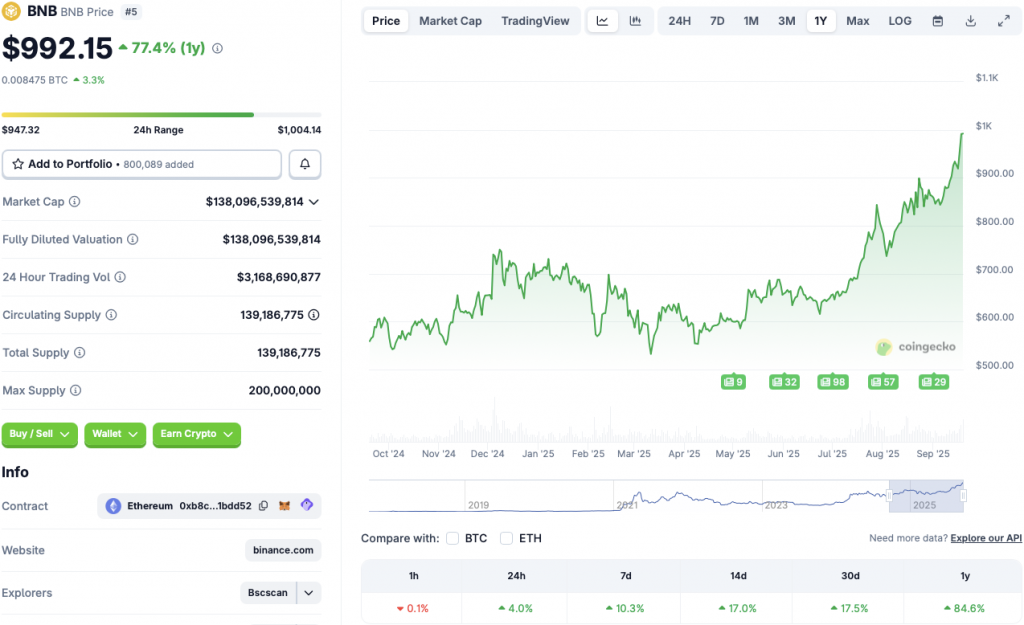The image size is (1024, 625).
Task: Toggle the LOG scale option
Action: click(x=900, y=21)
